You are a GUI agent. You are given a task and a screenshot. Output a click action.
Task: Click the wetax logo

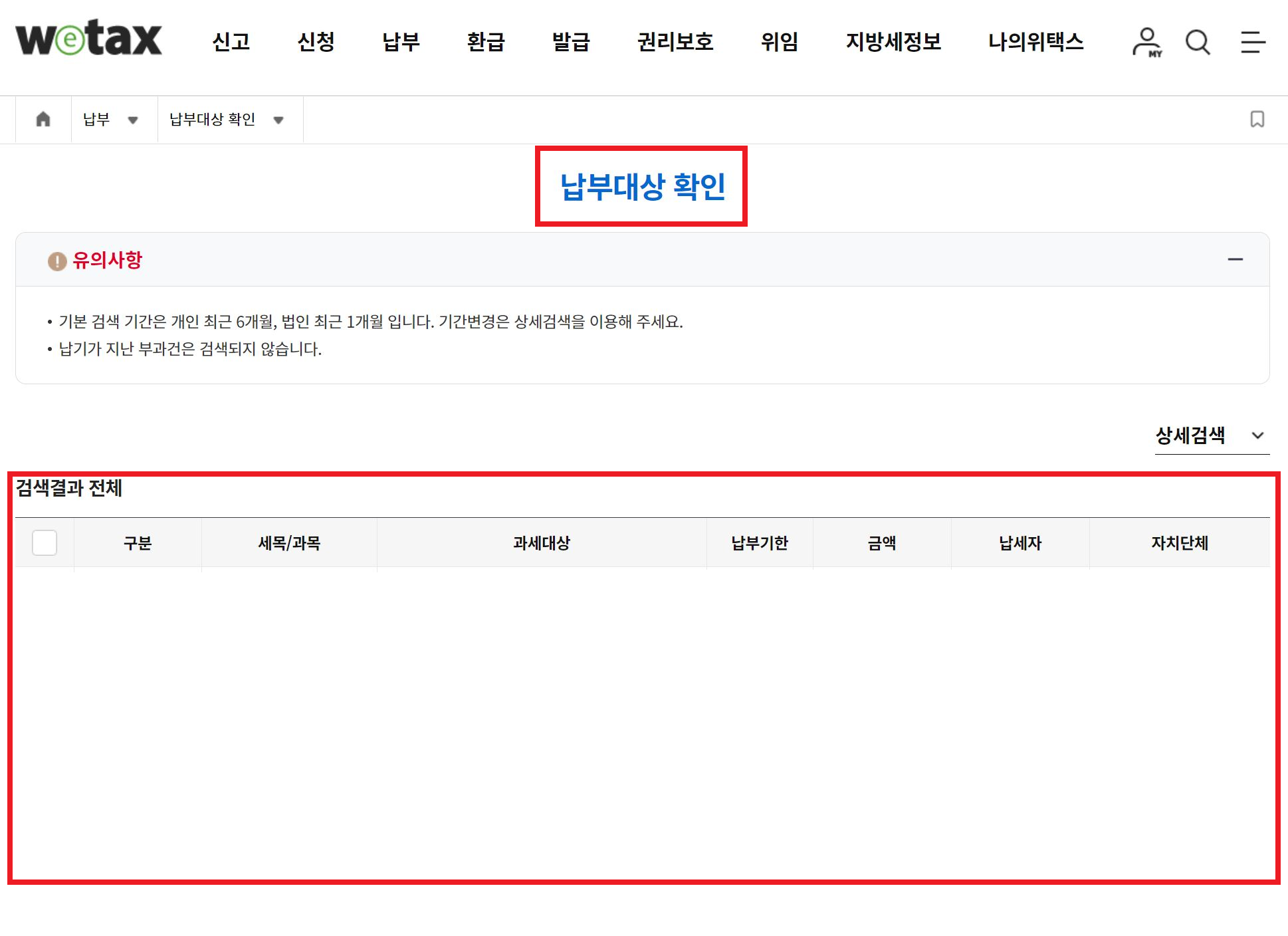coord(88,39)
